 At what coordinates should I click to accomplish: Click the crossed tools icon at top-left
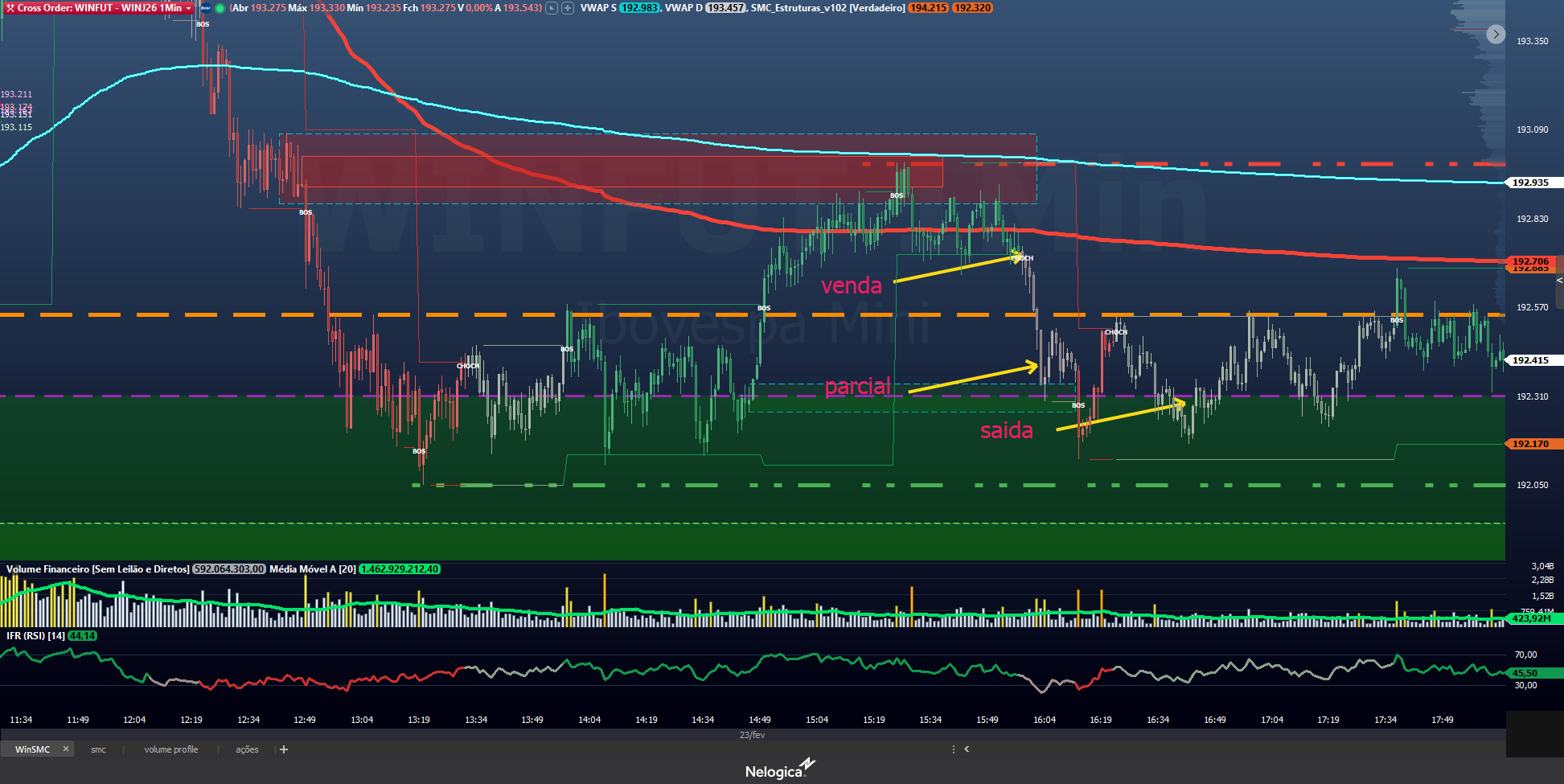pos(10,8)
